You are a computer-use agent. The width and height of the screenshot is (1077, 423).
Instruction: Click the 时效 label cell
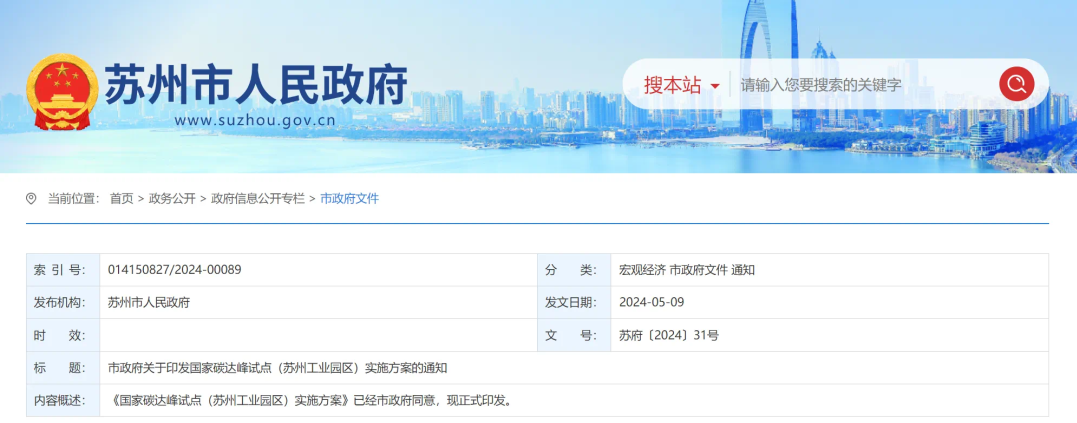tap(63, 336)
